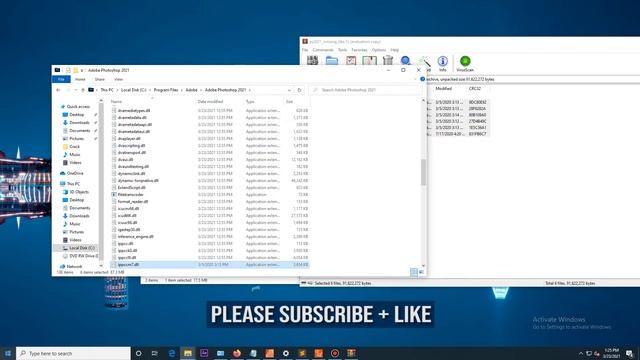
Task: Open Windows Start menu
Action: pyautogui.click(x=8, y=353)
